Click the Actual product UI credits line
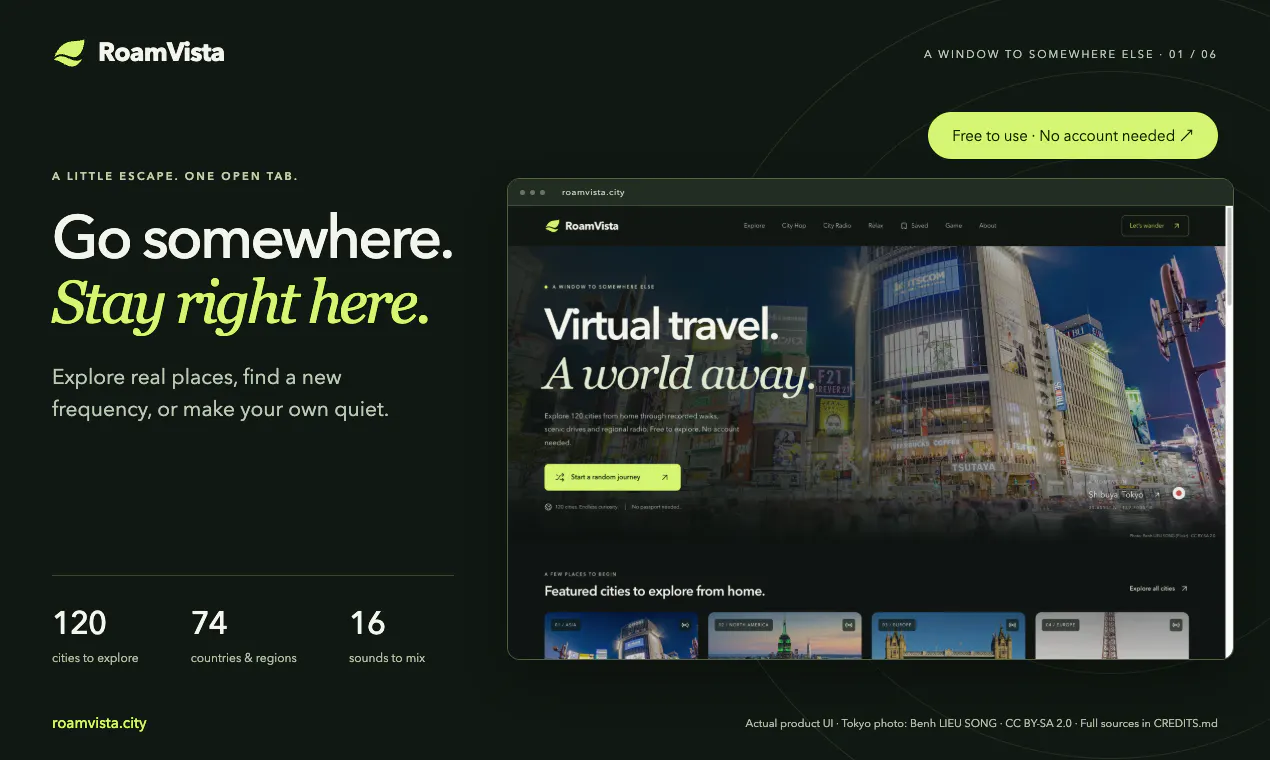This screenshot has width=1270, height=760. pyautogui.click(x=981, y=723)
